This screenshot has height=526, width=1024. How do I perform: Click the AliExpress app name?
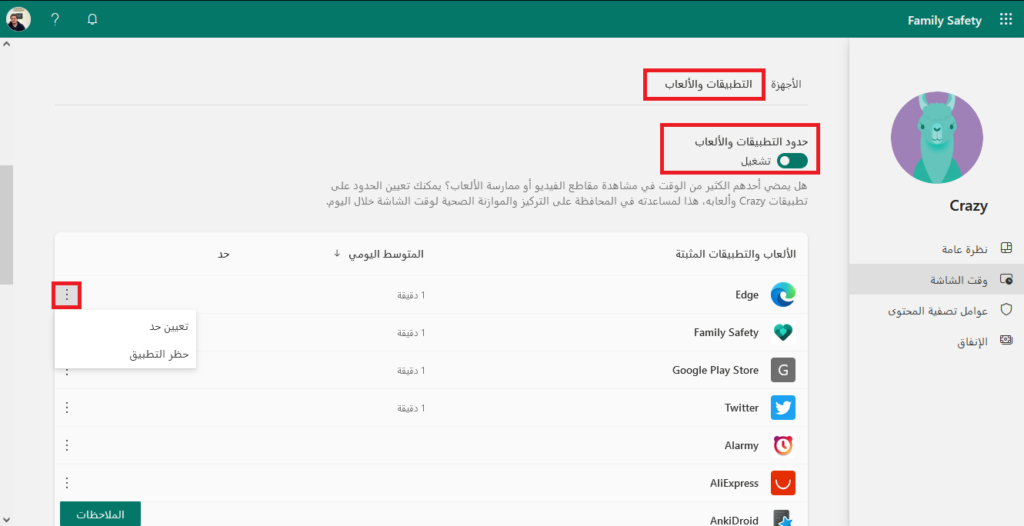tap(734, 484)
